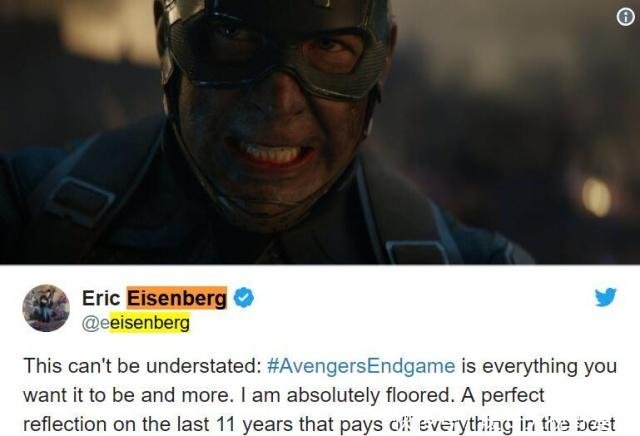Click the first name Eric
Image resolution: width=640 pixels, height=436 pixels.
tap(101, 298)
